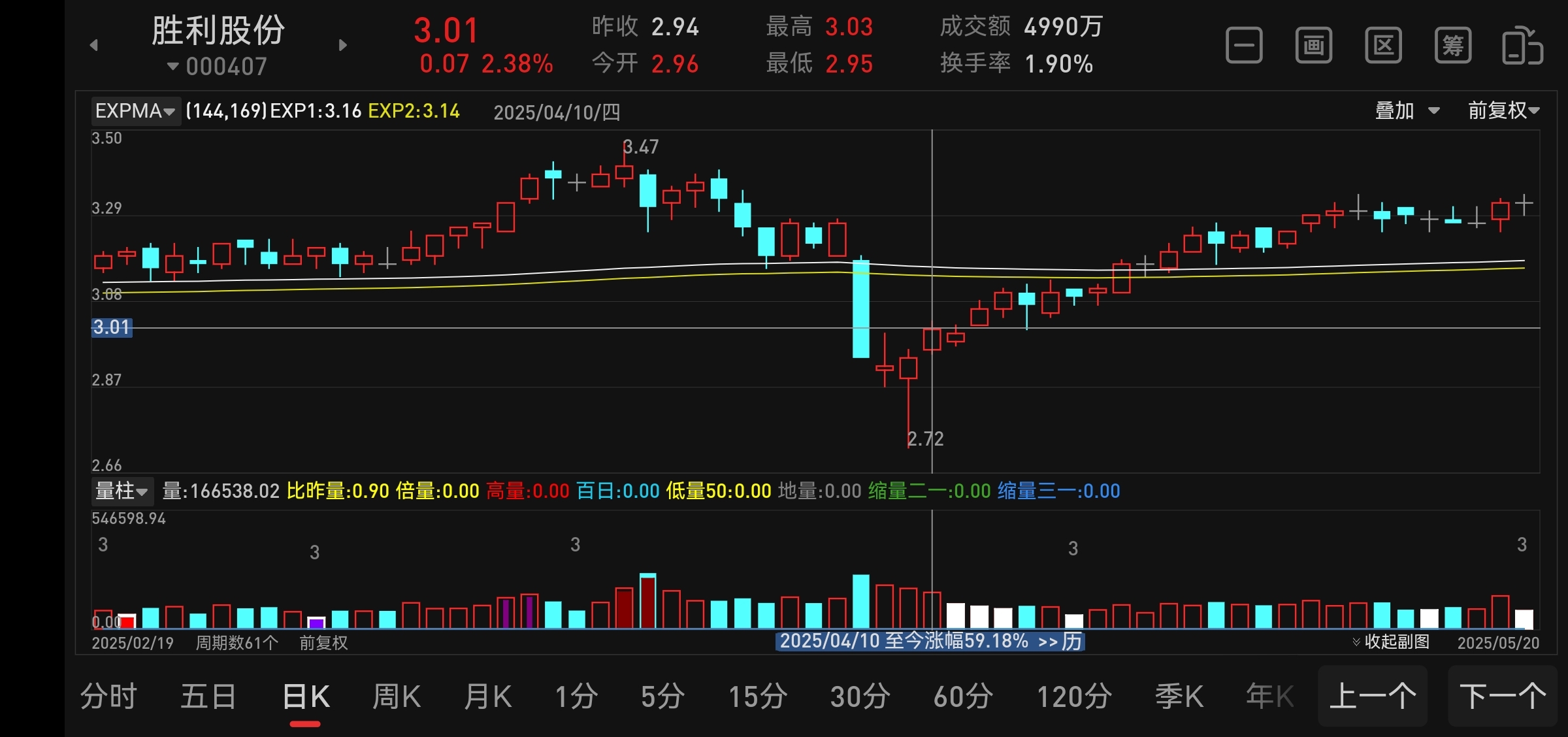This screenshot has width=1568, height=737.
Task: Select the 分时 intraday tab
Action: click(x=108, y=696)
